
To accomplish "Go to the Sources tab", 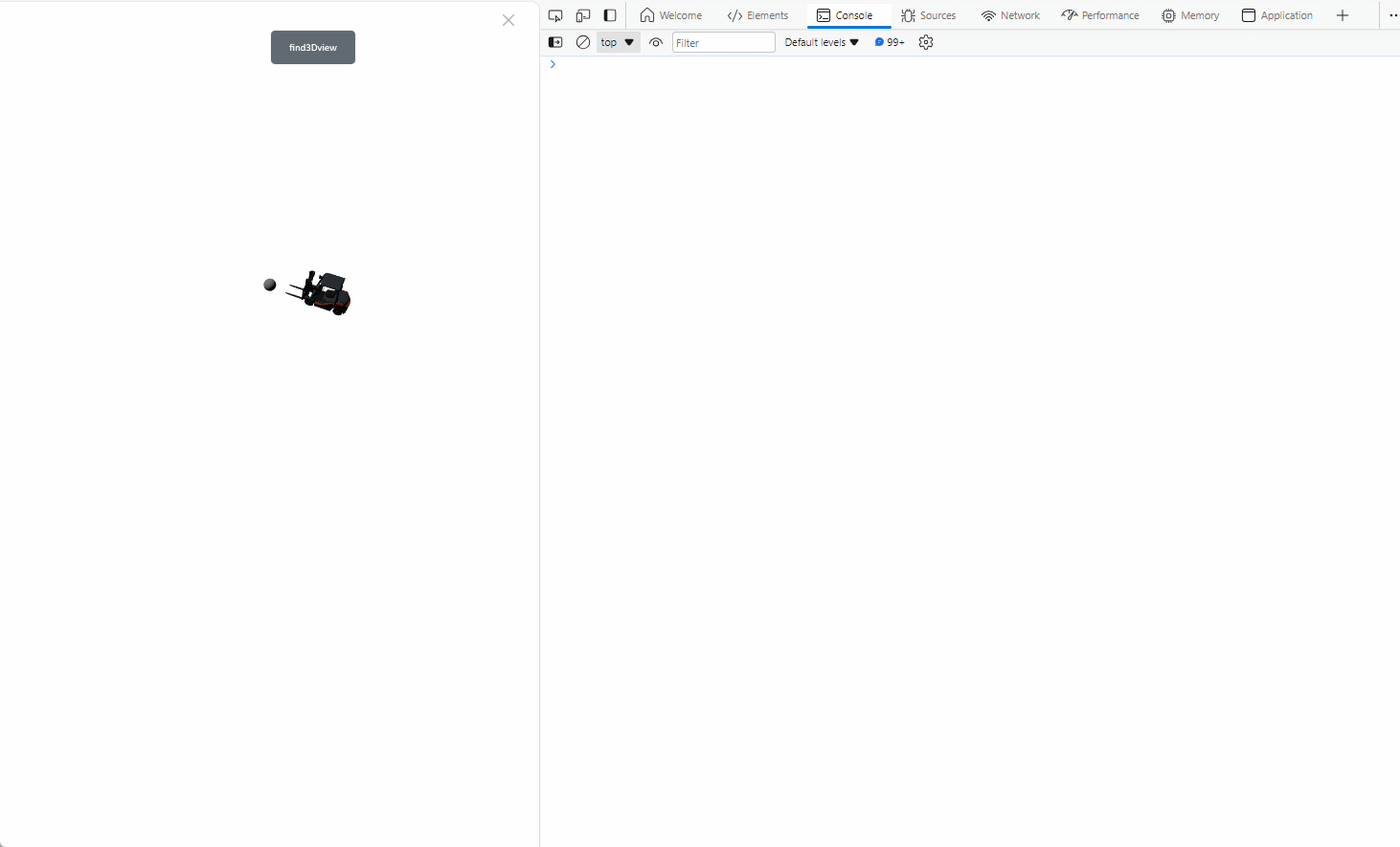I will coord(928,15).
